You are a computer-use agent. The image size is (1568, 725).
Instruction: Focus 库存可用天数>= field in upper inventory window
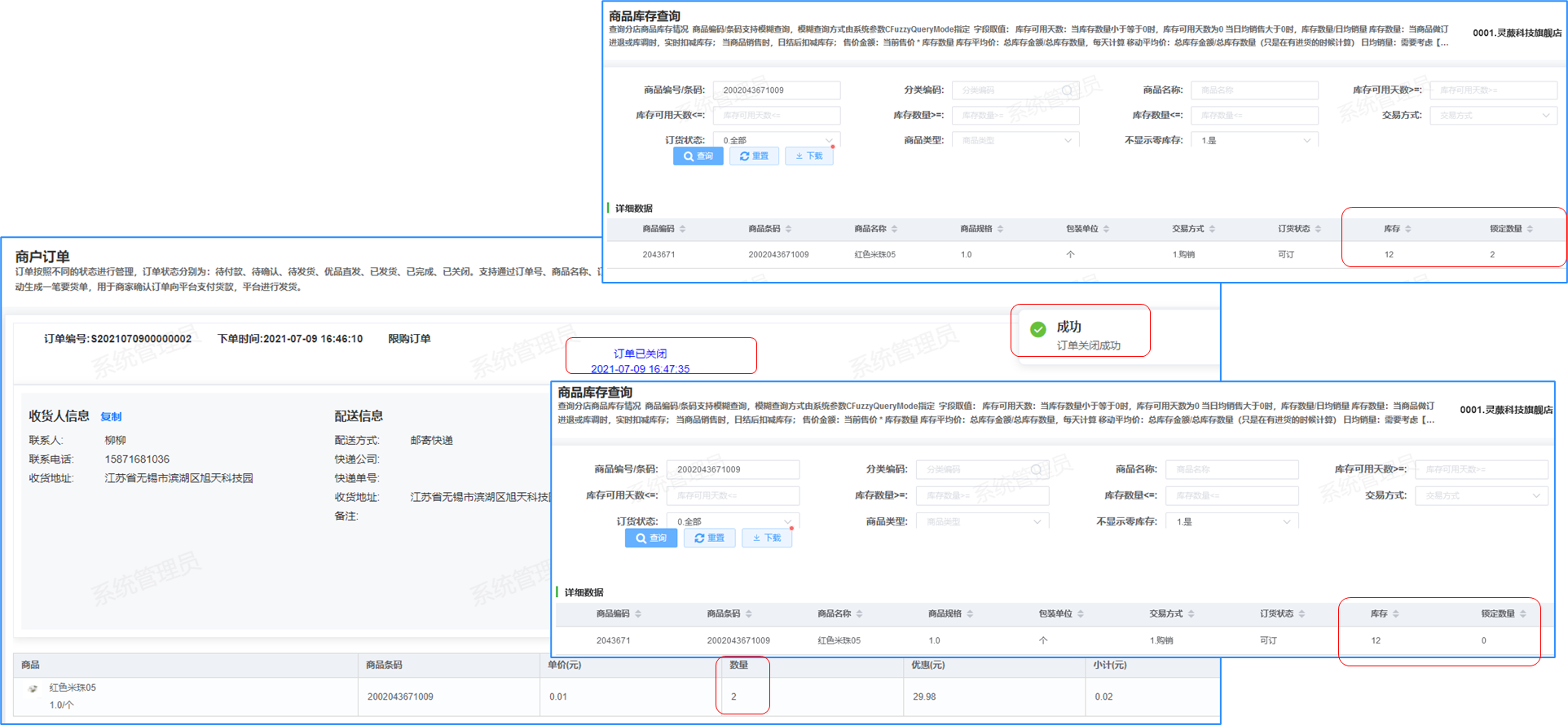point(1493,90)
